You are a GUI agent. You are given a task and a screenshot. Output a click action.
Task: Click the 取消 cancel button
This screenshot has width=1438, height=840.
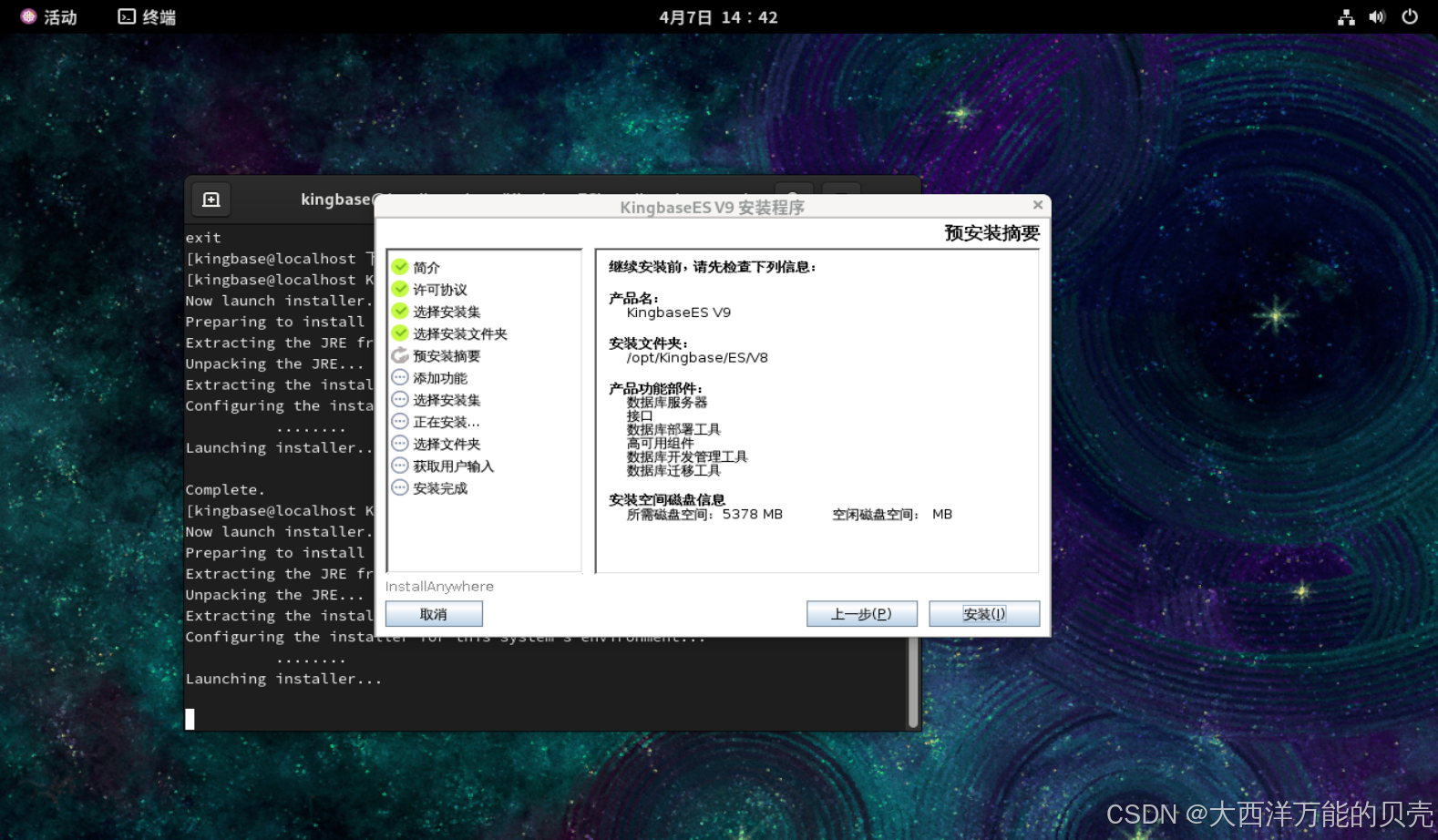coord(434,614)
